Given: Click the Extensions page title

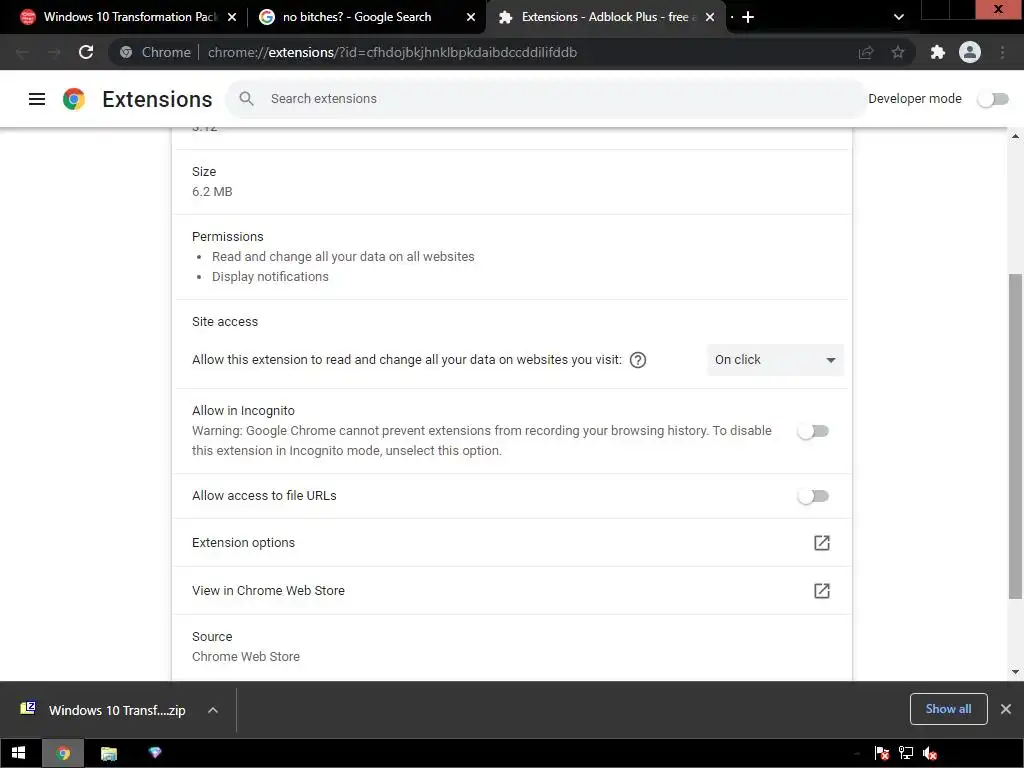Looking at the screenshot, I should click(157, 99).
